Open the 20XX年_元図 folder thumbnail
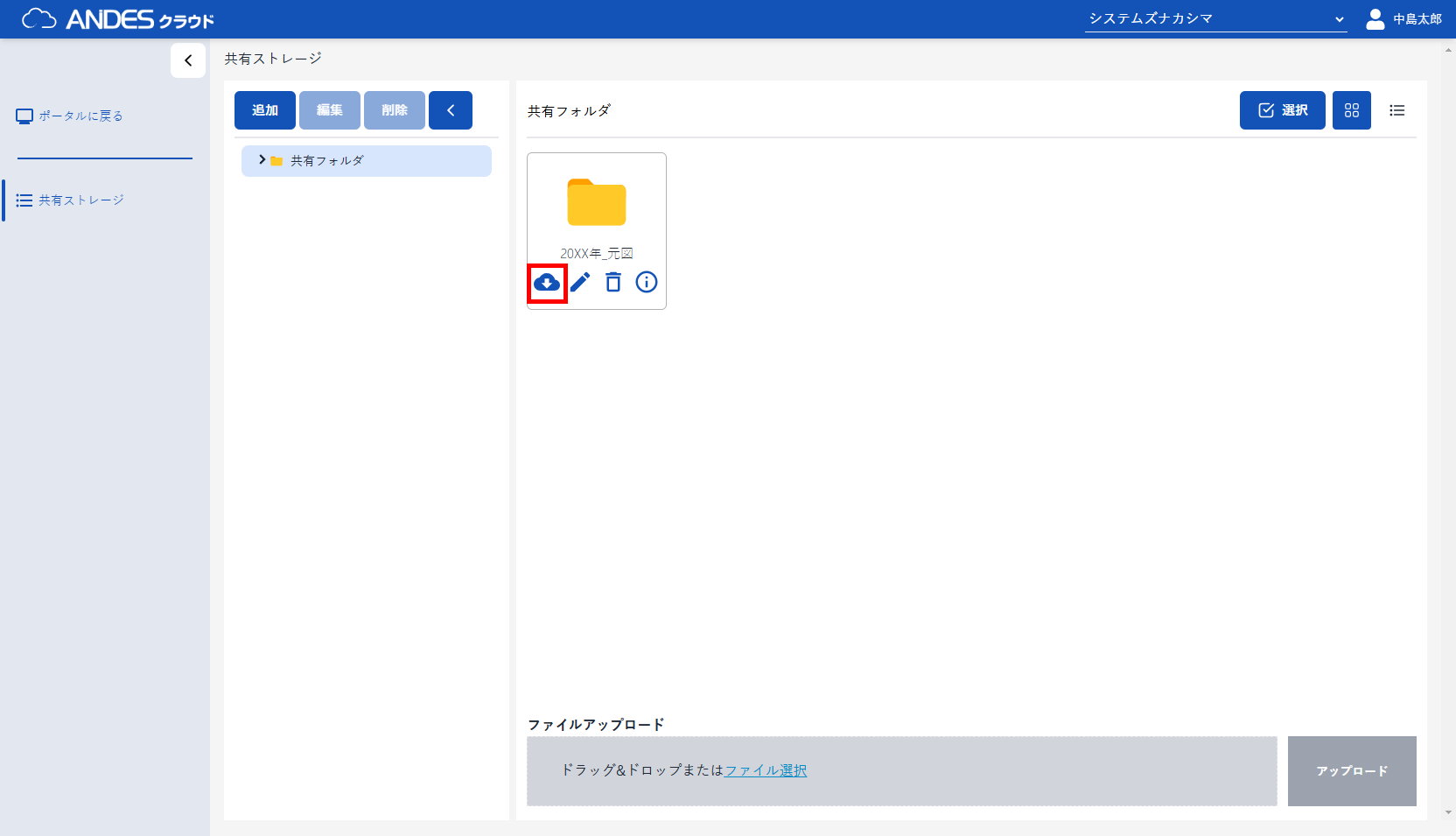 click(597, 203)
